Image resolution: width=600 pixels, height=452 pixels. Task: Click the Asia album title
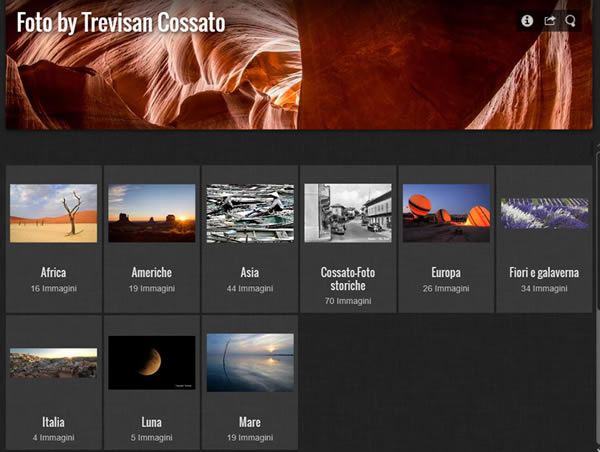pos(250,273)
